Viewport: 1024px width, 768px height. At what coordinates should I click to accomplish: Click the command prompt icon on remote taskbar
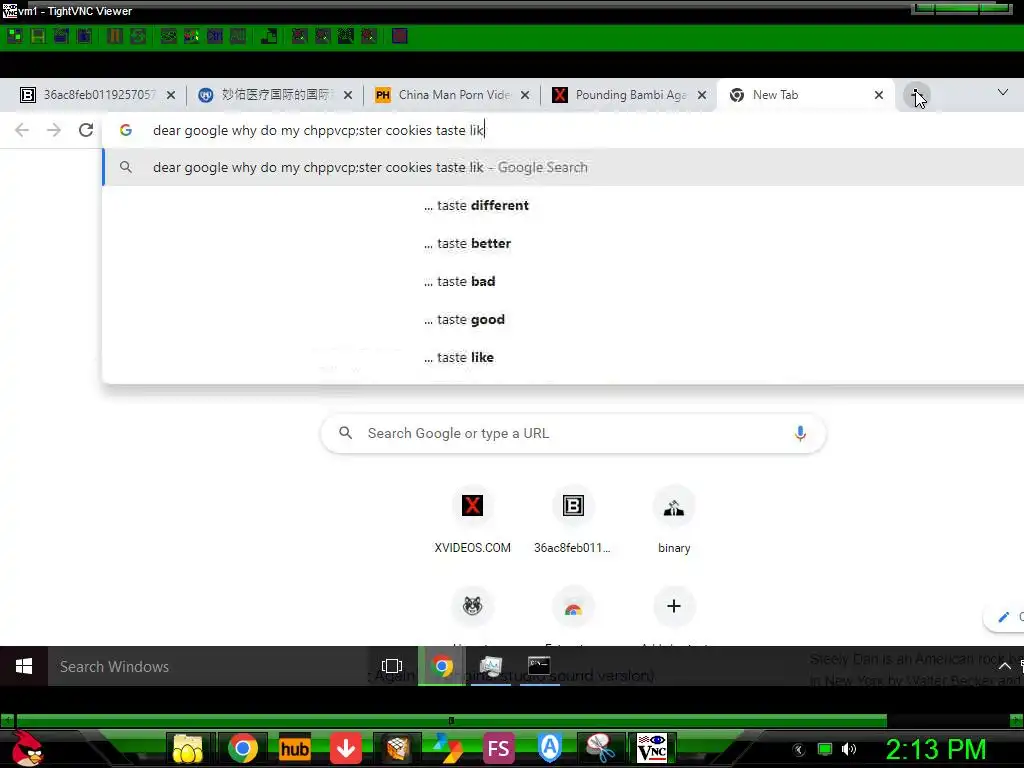[x=539, y=666]
